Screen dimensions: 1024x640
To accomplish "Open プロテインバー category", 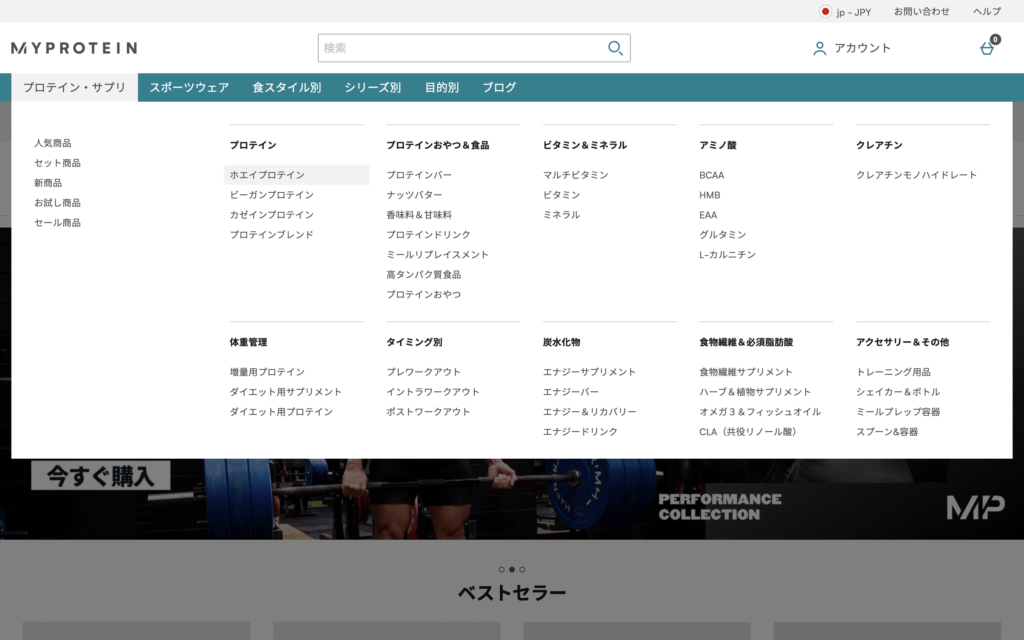I will pyautogui.click(x=419, y=175).
